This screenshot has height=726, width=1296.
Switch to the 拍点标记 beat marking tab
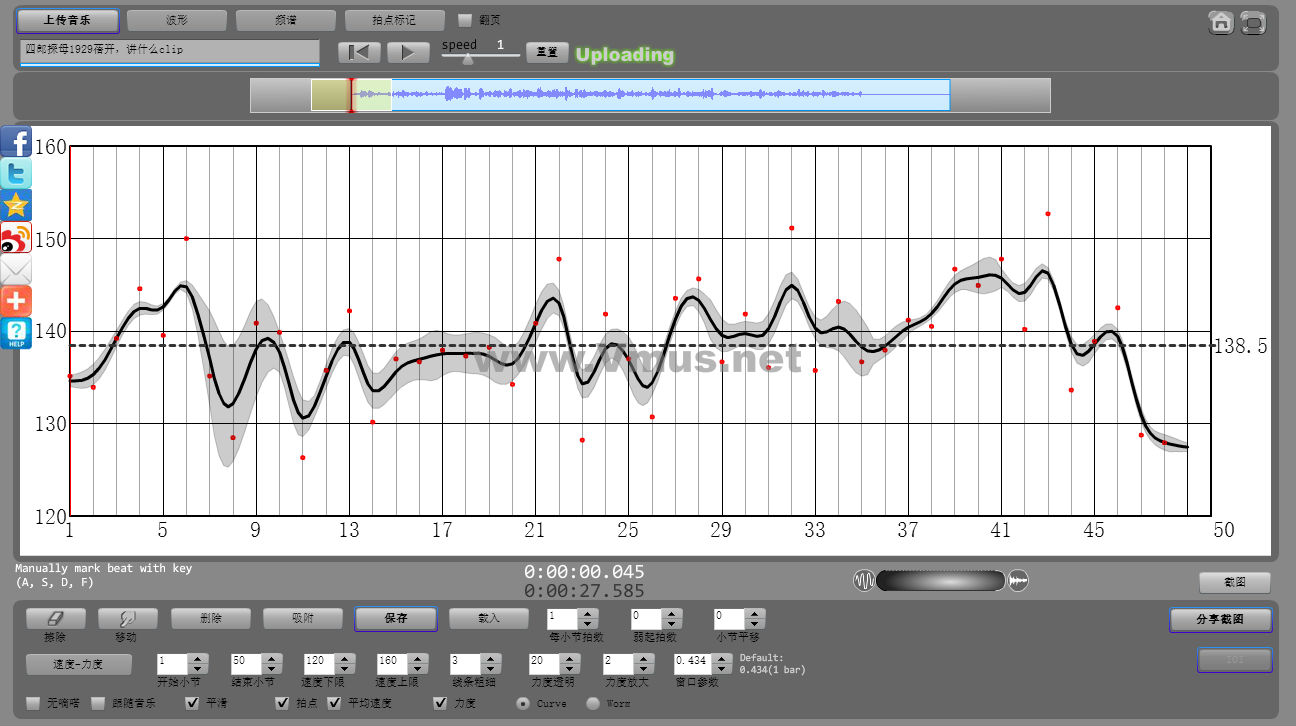point(394,20)
